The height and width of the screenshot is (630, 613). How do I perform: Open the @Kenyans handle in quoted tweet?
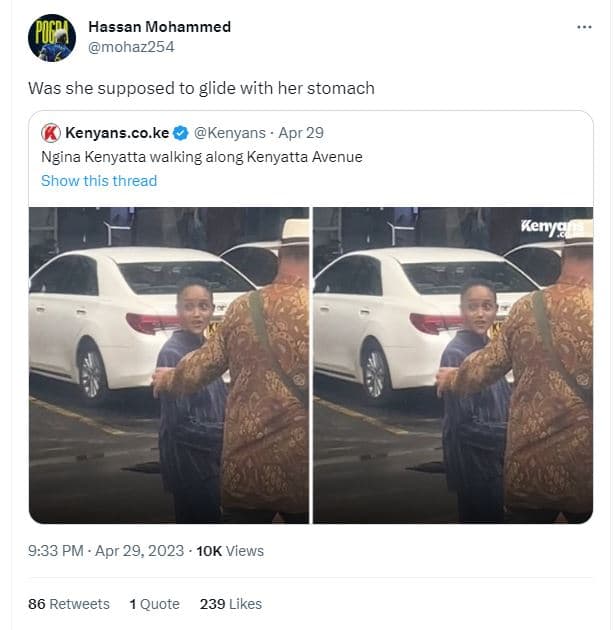tap(230, 133)
